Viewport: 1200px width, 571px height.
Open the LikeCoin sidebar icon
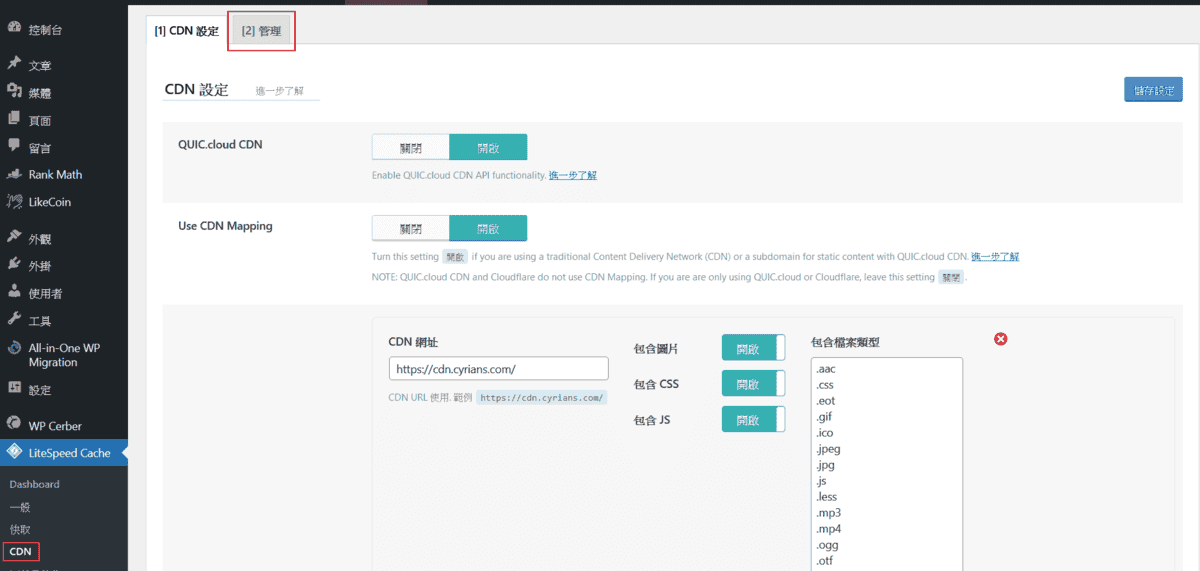15,202
